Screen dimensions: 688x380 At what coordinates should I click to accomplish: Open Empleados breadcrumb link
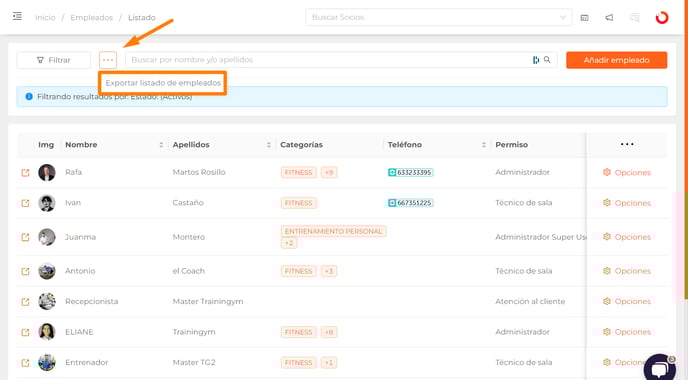[92, 18]
